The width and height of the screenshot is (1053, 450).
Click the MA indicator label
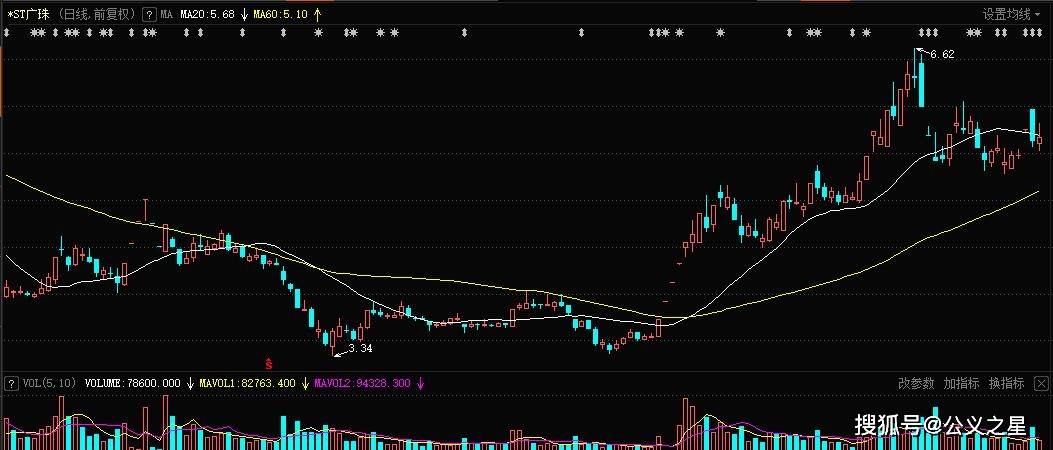(168, 15)
